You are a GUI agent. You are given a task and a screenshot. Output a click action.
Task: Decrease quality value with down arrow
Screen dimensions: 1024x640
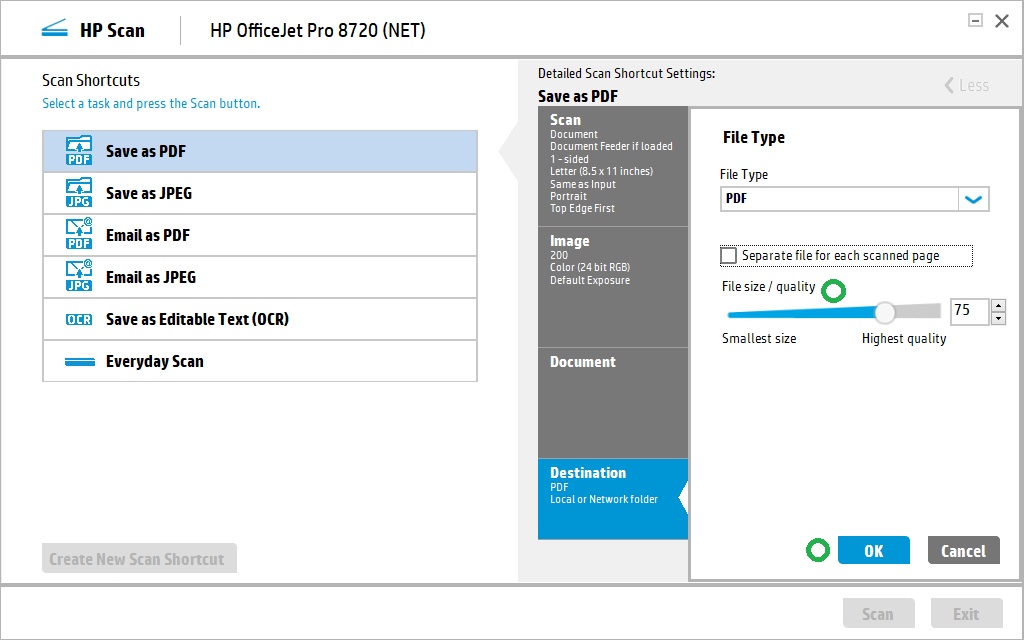[998, 318]
